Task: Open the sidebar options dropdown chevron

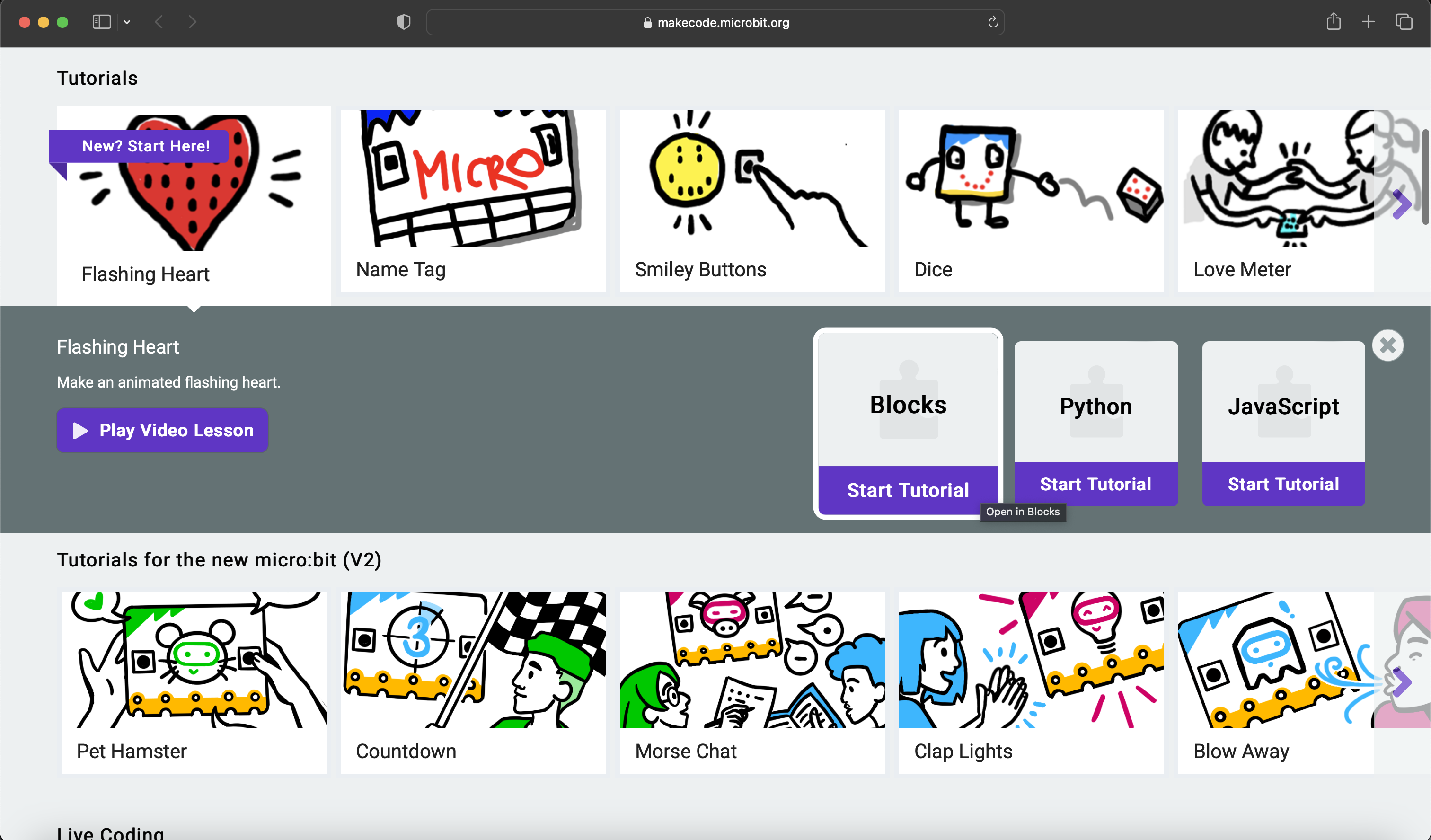Action: pyautogui.click(x=127, y=22)
